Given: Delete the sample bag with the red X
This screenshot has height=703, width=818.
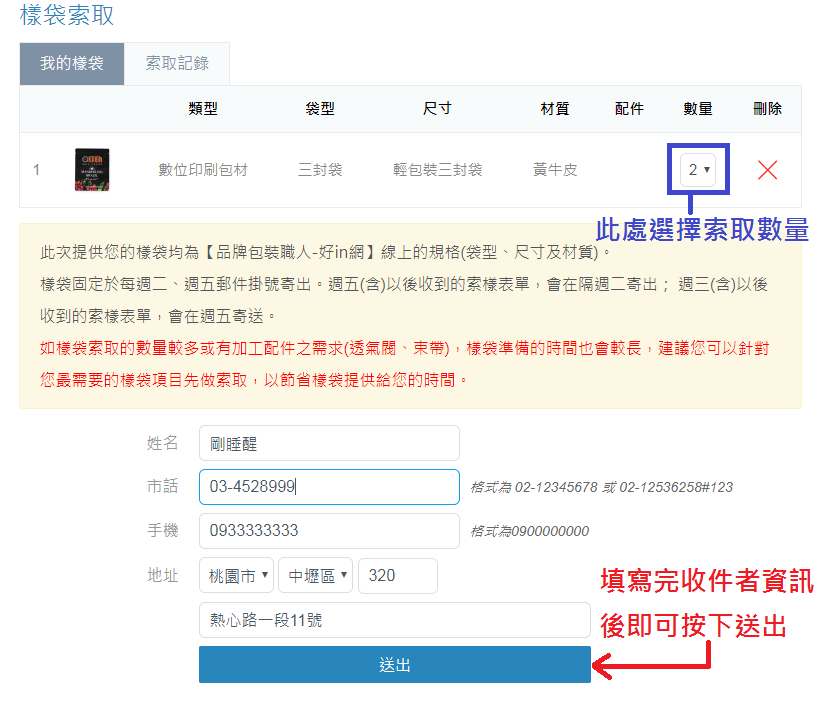Looking at the screenshot, I should [x=767, y=170].
